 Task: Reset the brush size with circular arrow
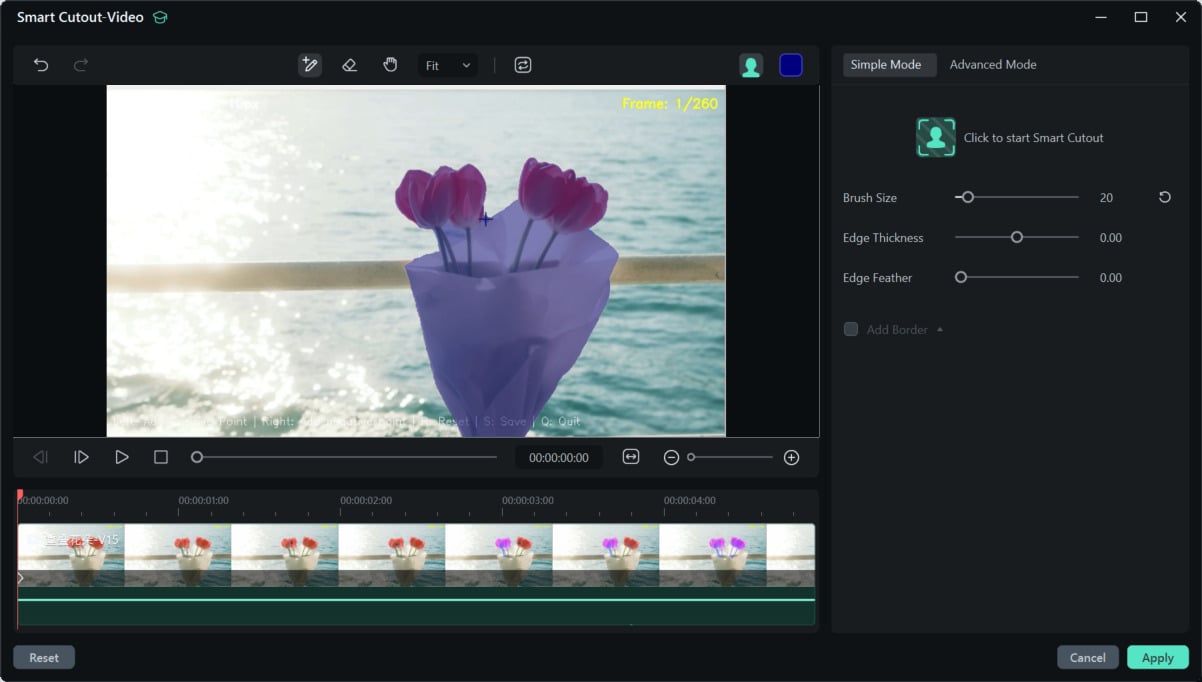point(1164,198)
